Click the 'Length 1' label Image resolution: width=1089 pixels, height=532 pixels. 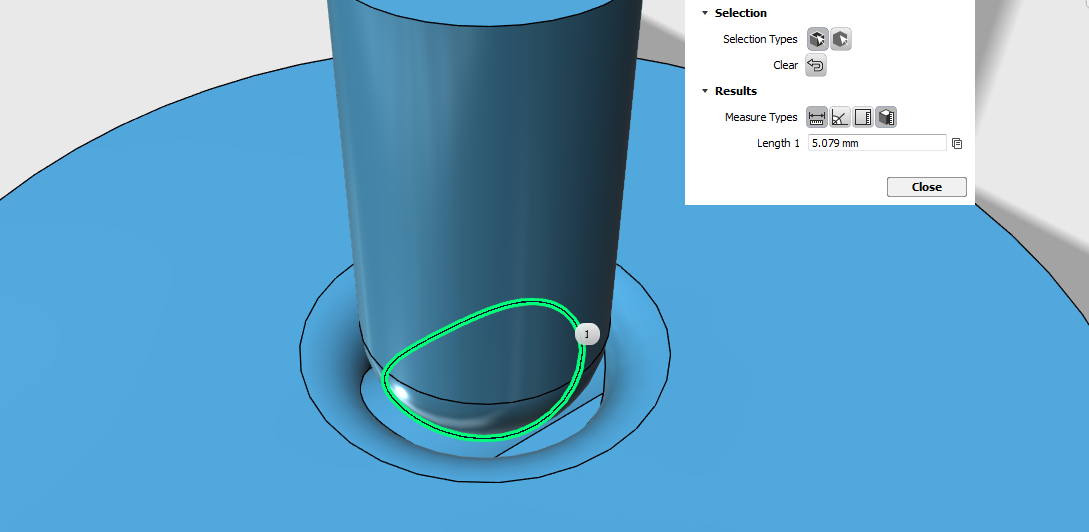(x=778, y=143)
